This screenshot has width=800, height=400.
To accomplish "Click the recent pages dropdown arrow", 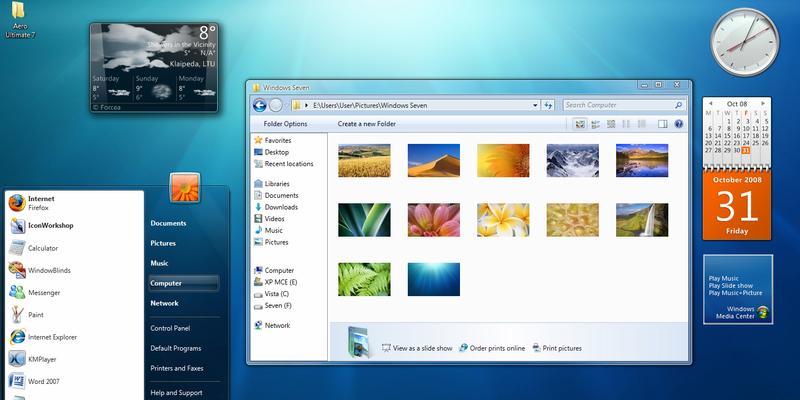I will click(286, 105).
